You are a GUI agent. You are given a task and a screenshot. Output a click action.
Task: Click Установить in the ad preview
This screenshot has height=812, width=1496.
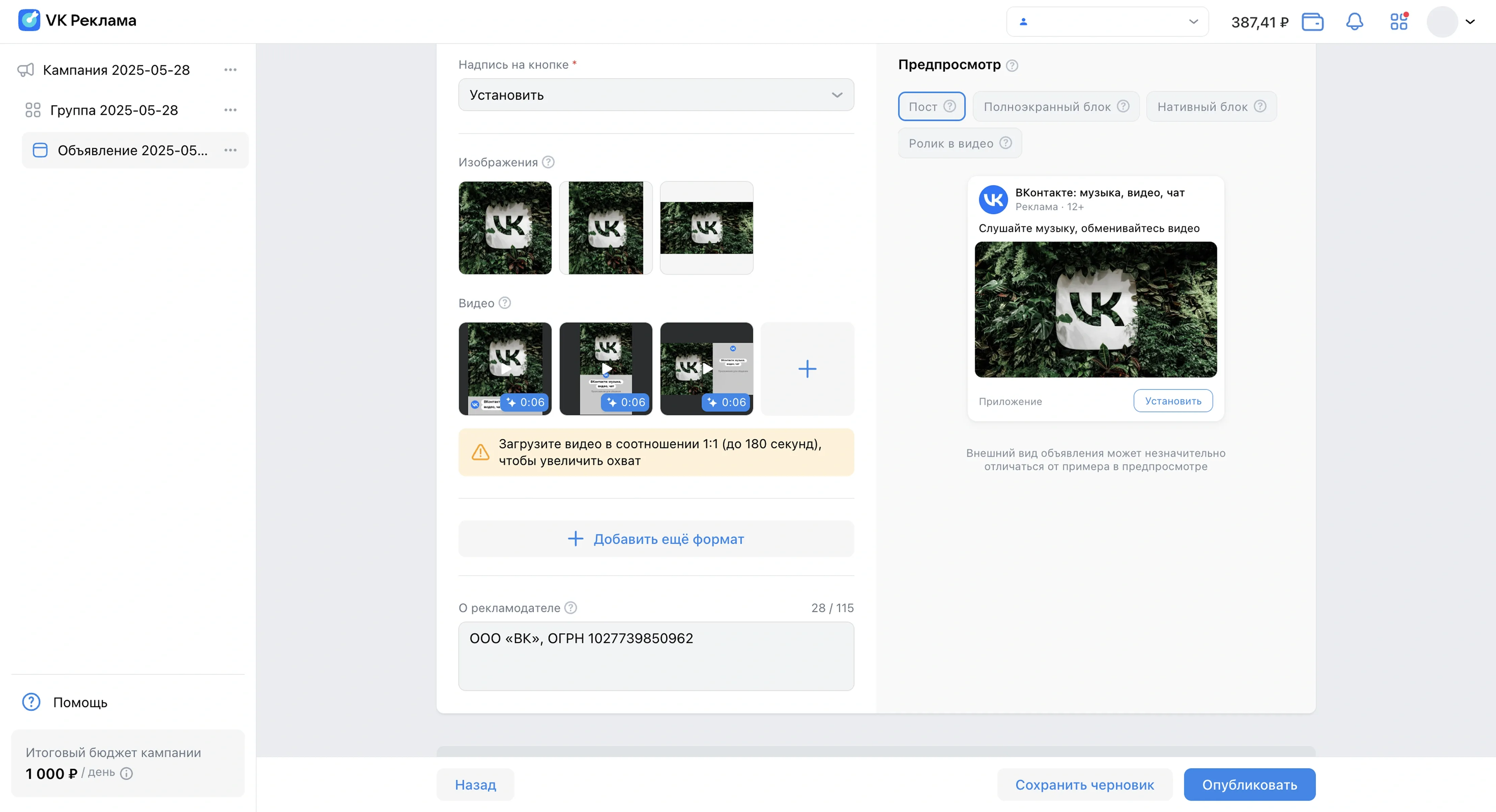click(x=1172, y=401)
